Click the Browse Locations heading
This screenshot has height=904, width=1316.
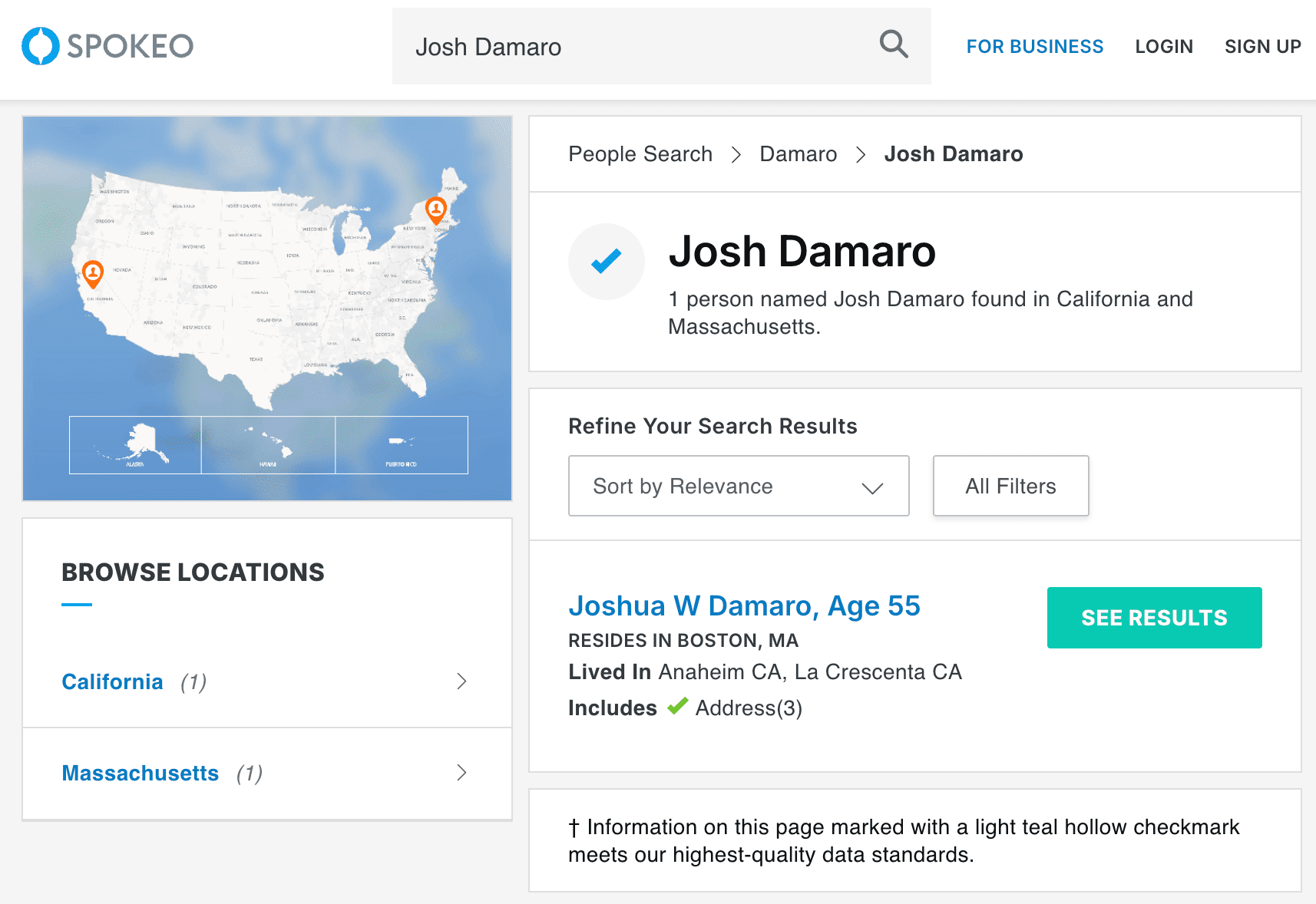(193, 572)
